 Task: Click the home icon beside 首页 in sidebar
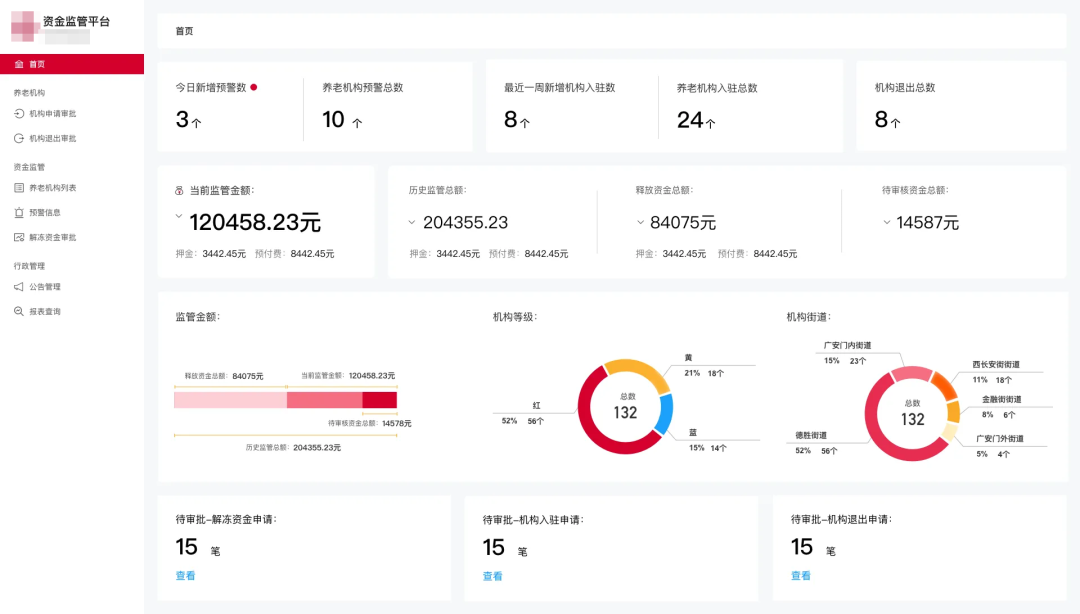coord(19,63)
